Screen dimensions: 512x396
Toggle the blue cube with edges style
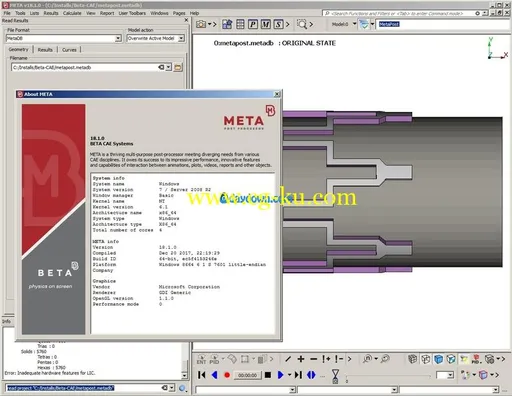451,359
